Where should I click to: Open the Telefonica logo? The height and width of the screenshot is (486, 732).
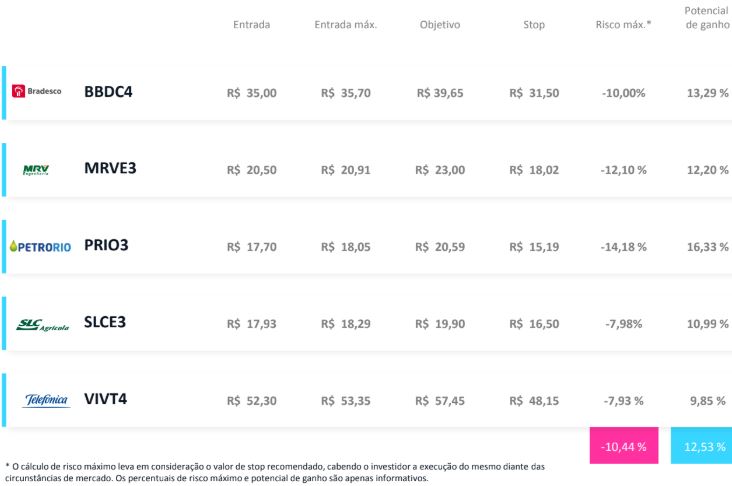[46, 401]
